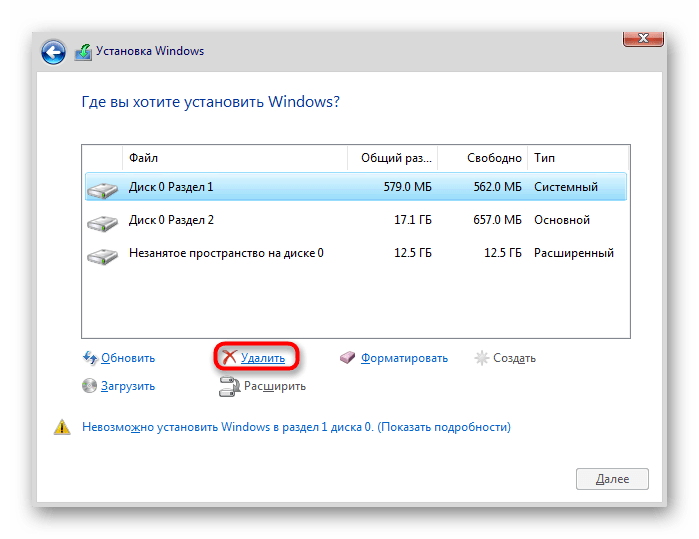Click the drive icon of Диск 0 Раздел 2
The height and width of the screenshot is (539, 699).
[103, 223]
